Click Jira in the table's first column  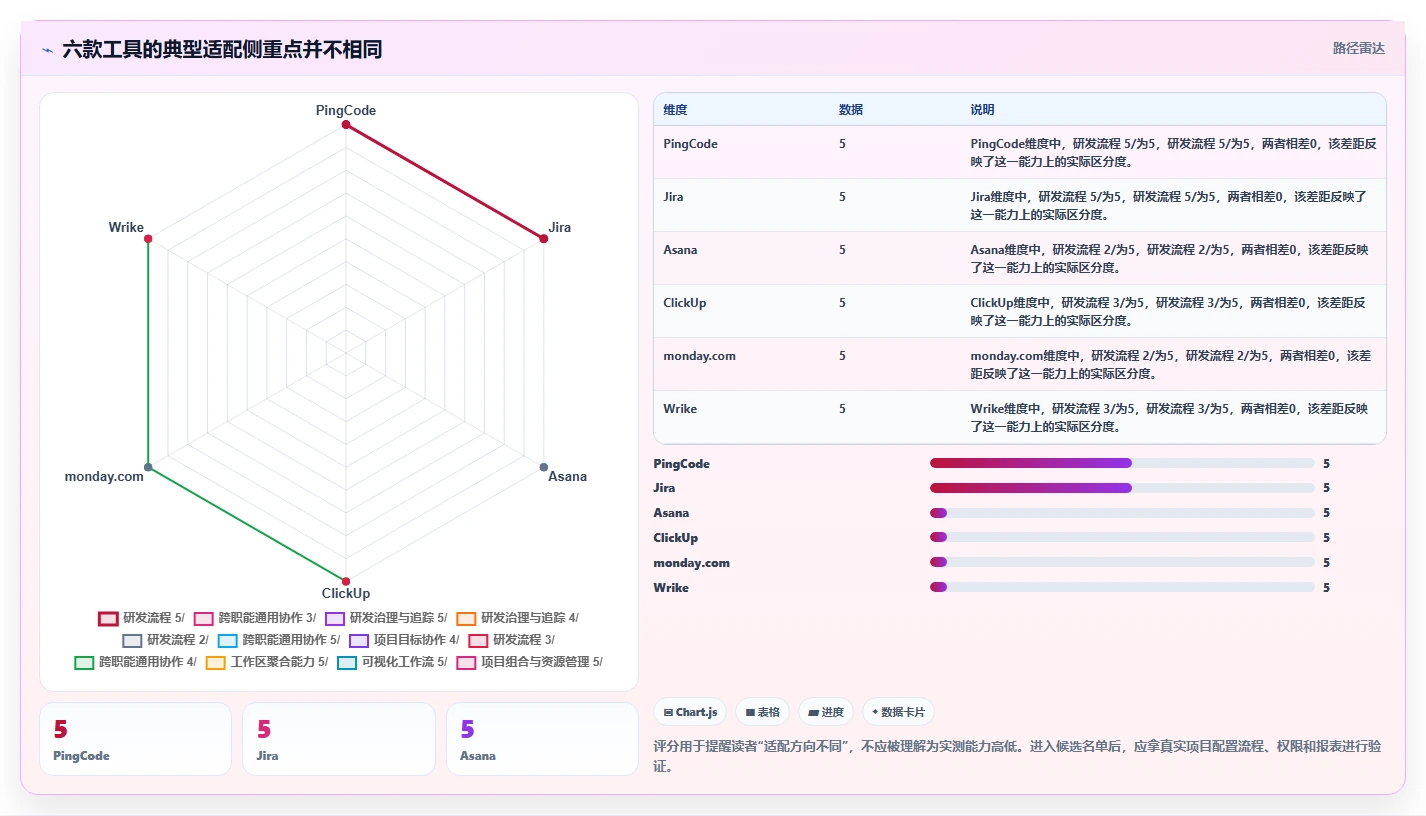(673, 197)
